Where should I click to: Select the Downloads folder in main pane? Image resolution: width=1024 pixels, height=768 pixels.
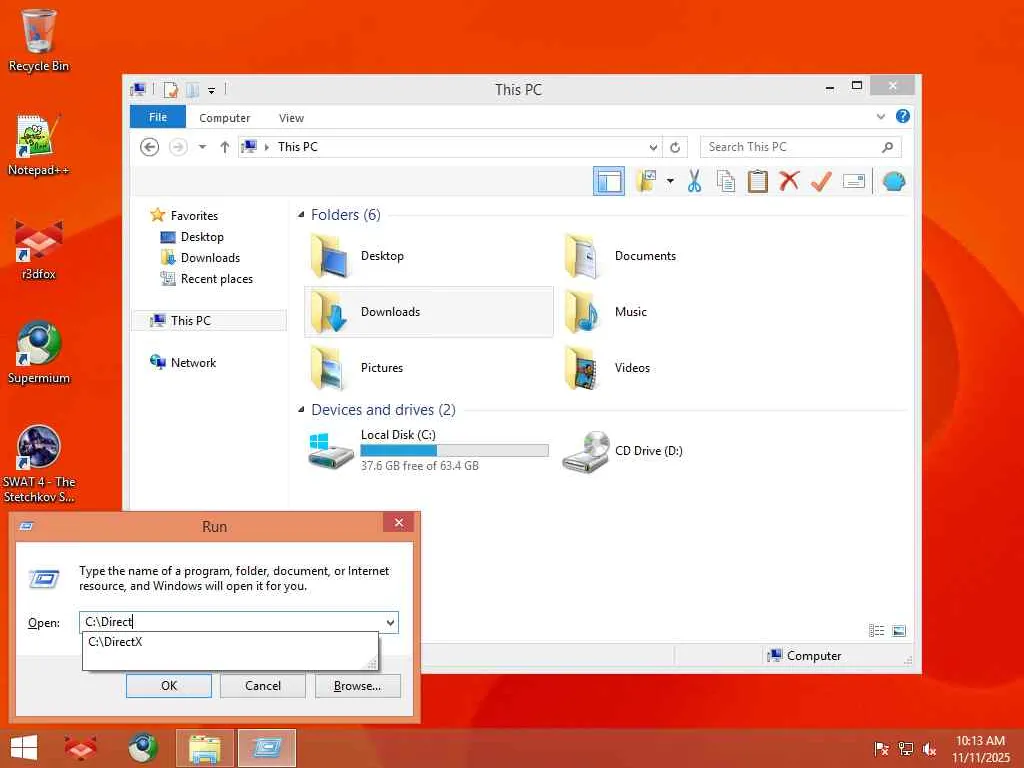[428, 312]
